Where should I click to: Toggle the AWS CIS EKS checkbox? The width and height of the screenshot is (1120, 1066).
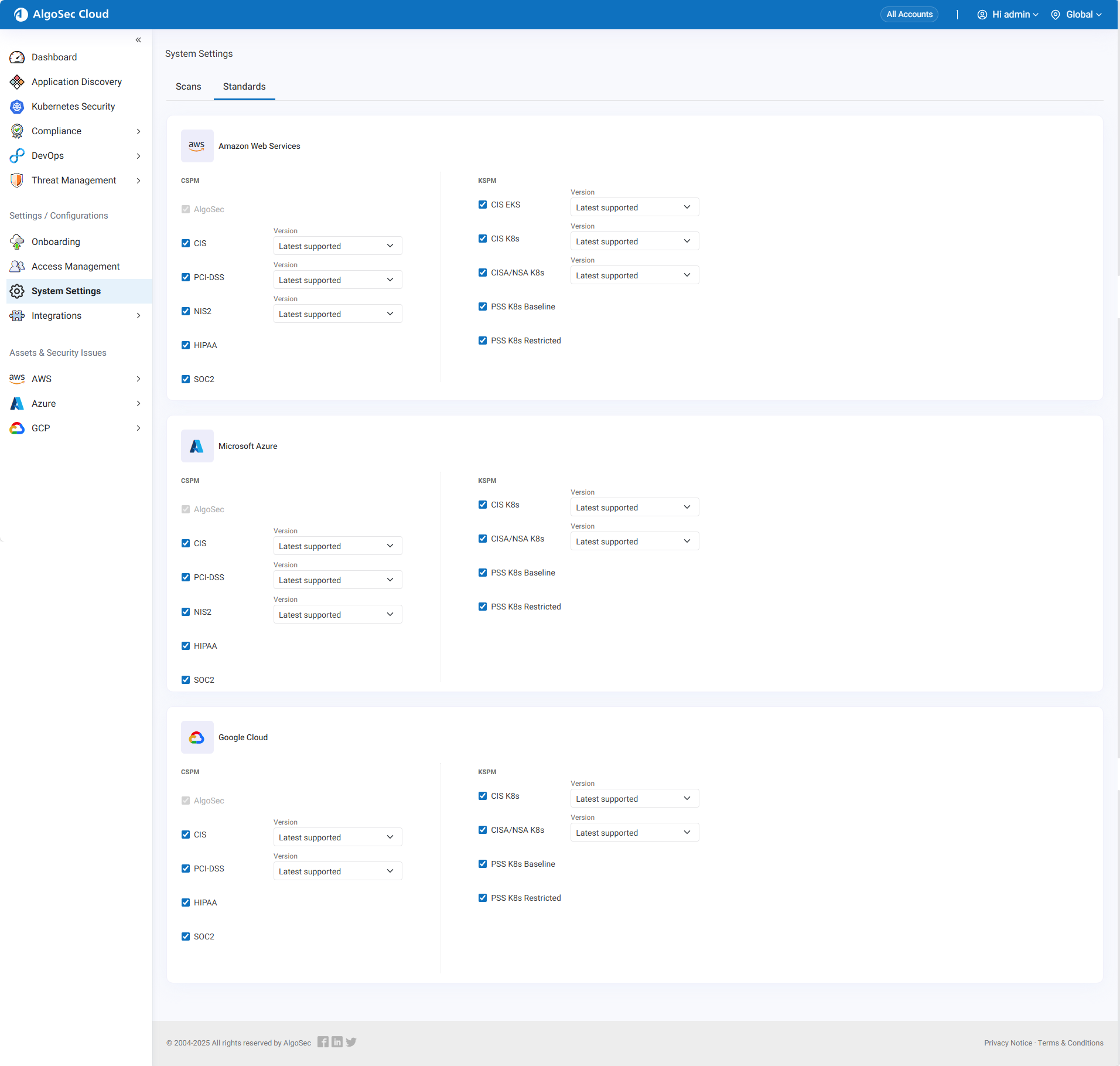[x=483, y=205]
